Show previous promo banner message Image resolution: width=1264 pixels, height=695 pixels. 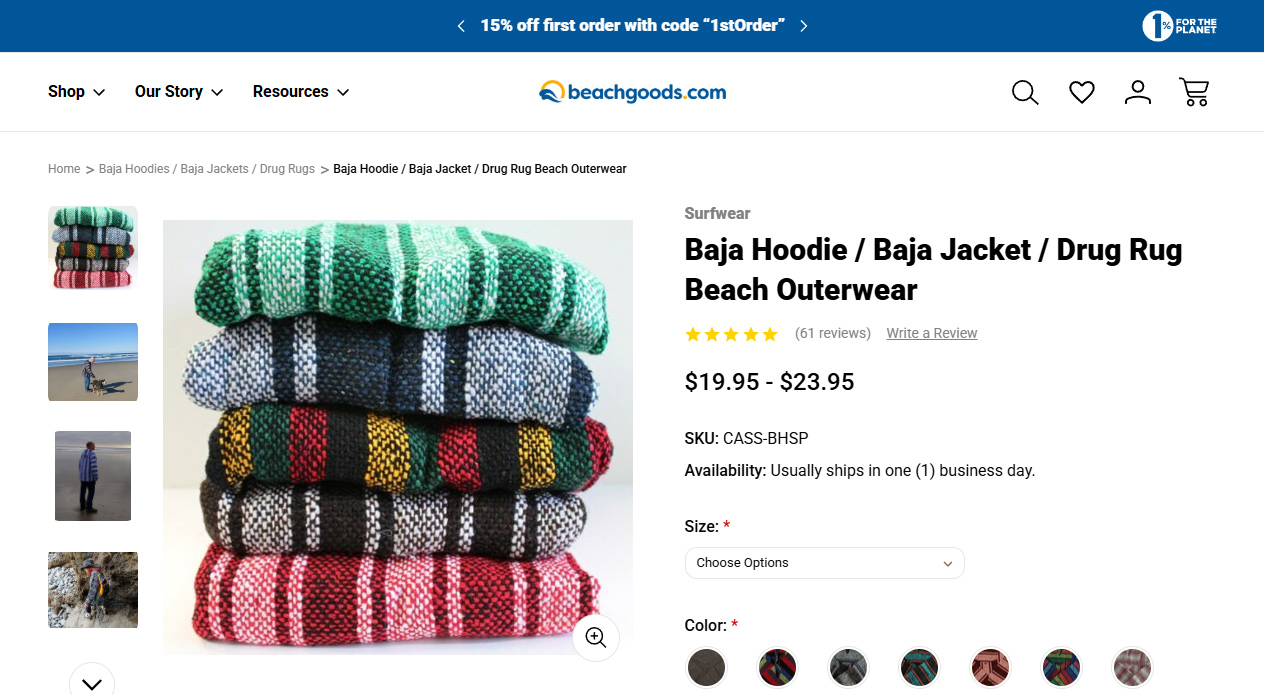(x=461, y=26)
